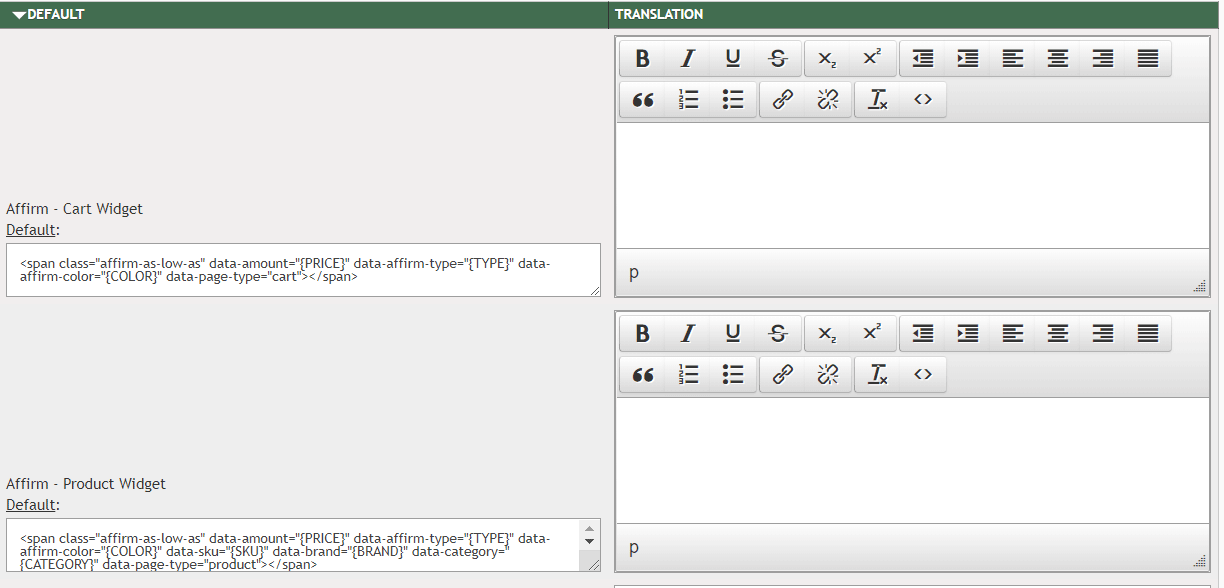The height and width of the screenshot is (588, 1224).
Task: Align text right in Product Widget editor
Action: click(1103, 334)
